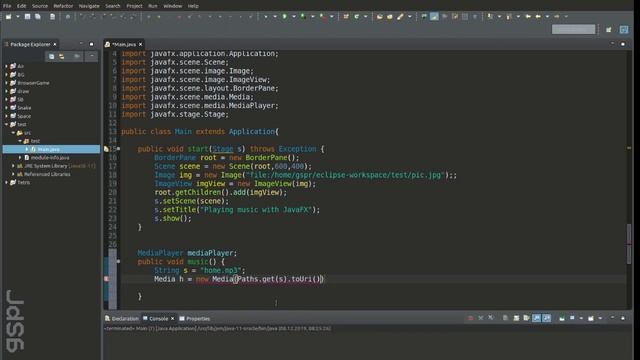This screenshot has height=360, width=640.
Task: Click the Open Type icon
Action: click(380, 16)
